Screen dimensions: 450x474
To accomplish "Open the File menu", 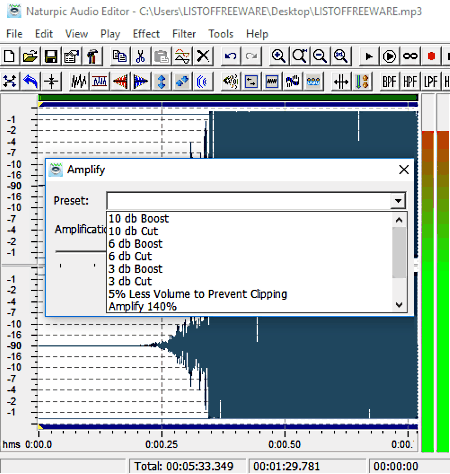I will [x=14, y=34].
